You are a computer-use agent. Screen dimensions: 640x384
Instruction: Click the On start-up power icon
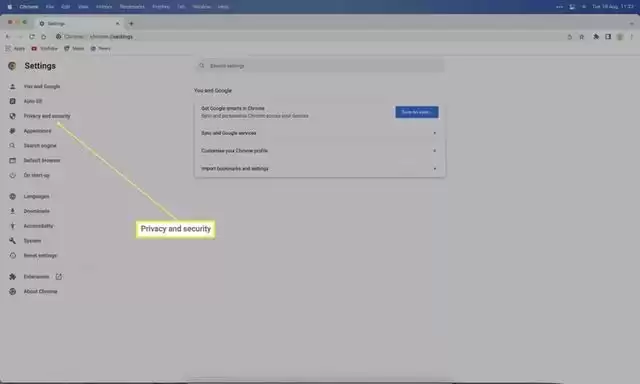13,175
